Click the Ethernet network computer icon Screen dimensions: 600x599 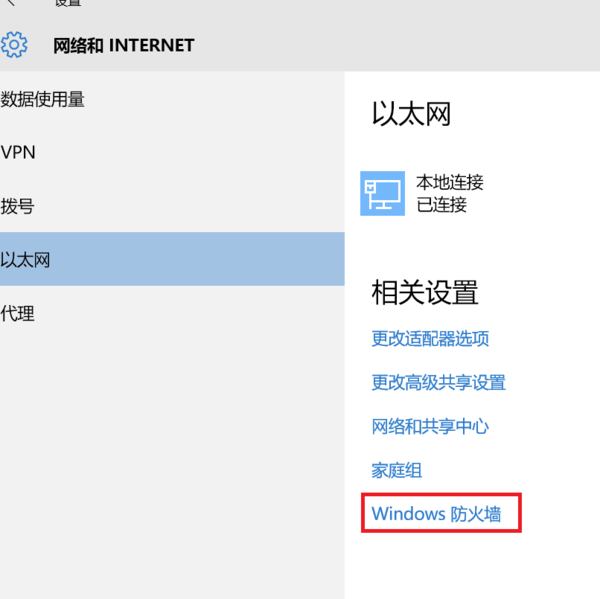382,194
